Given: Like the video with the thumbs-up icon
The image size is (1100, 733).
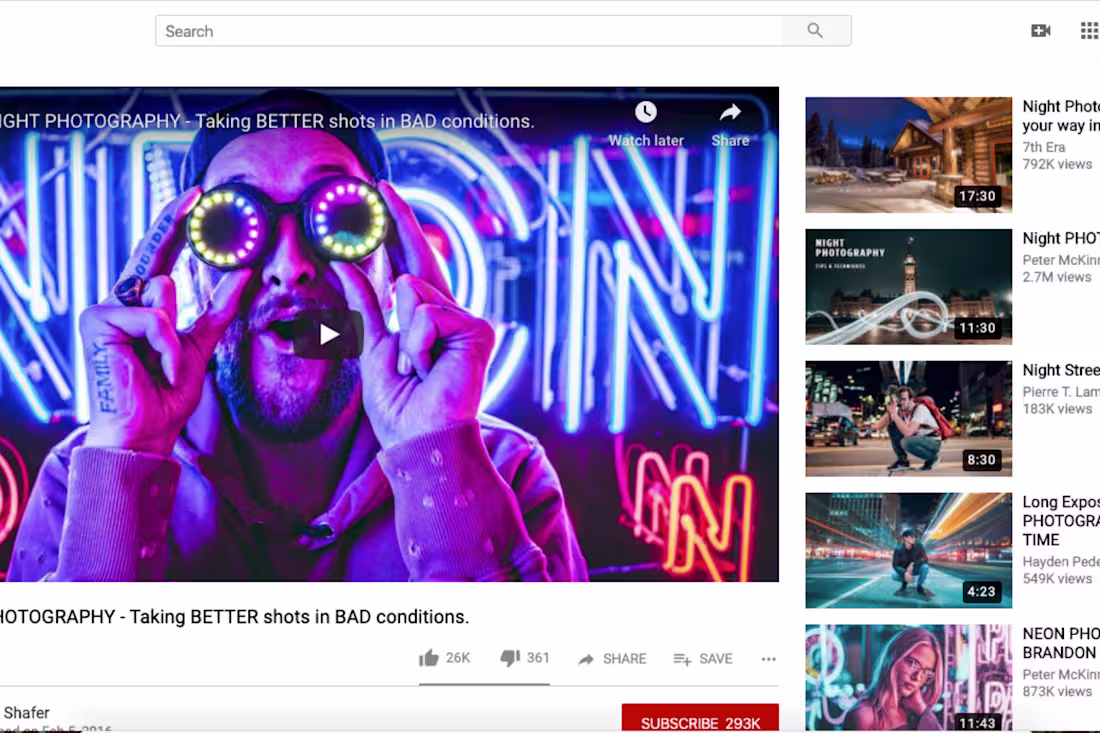Looking at the screenshot, I should [x=429, y=657].
